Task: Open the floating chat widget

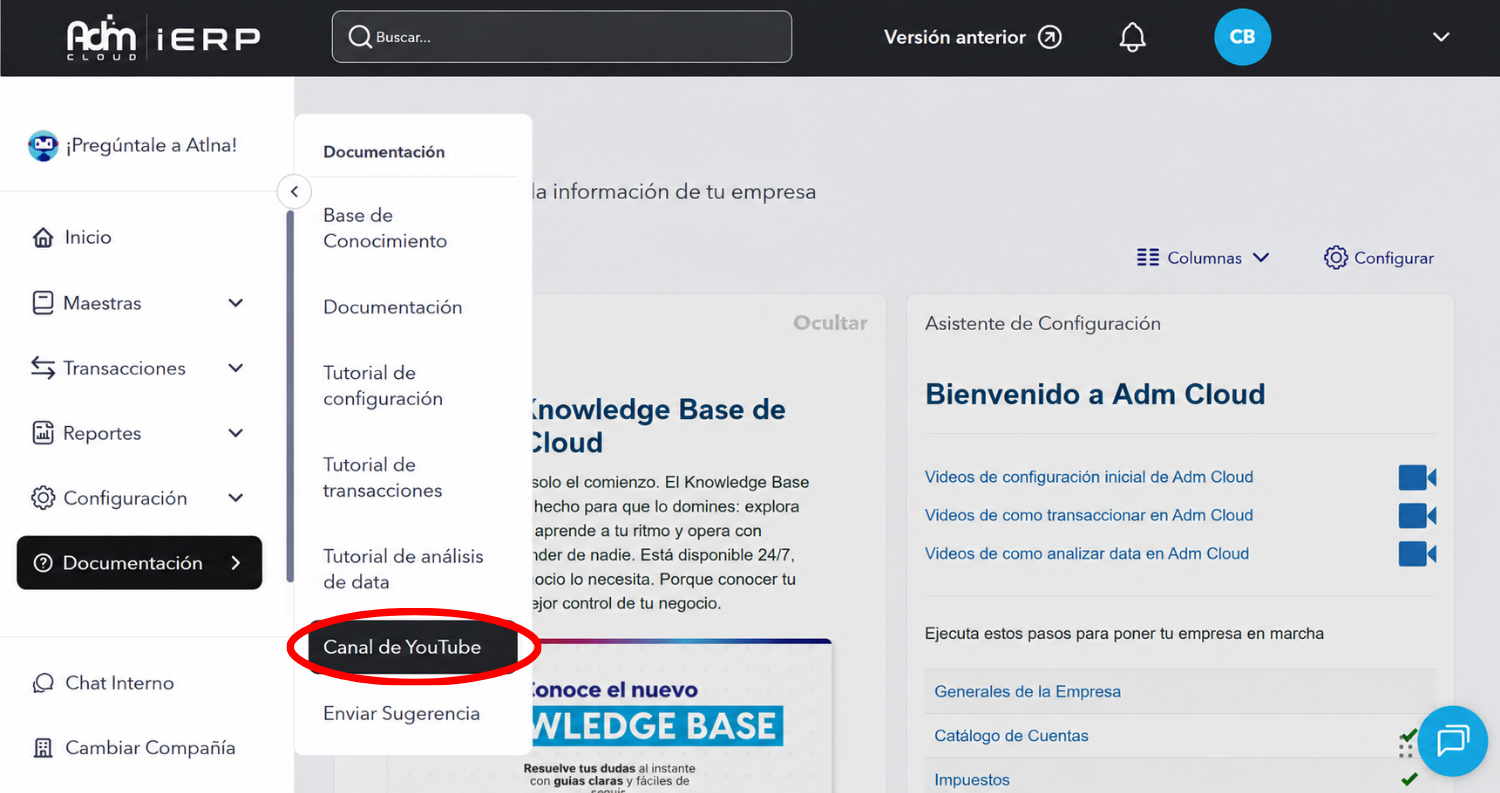Action: click(x=1453, y=741)
